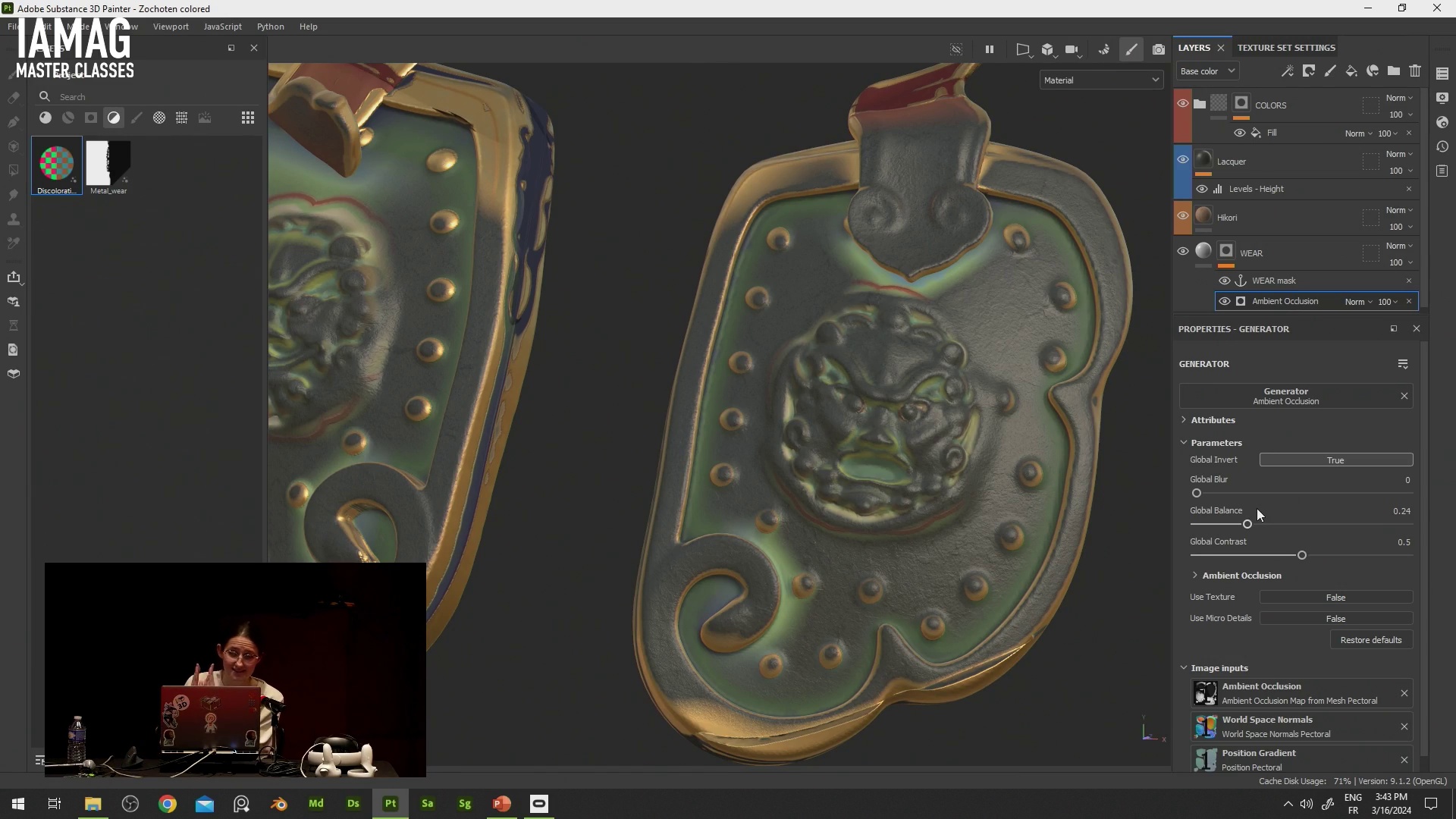Hide the COLORS folder layer
The image size is (1456, 819).
pos(1183,103)
